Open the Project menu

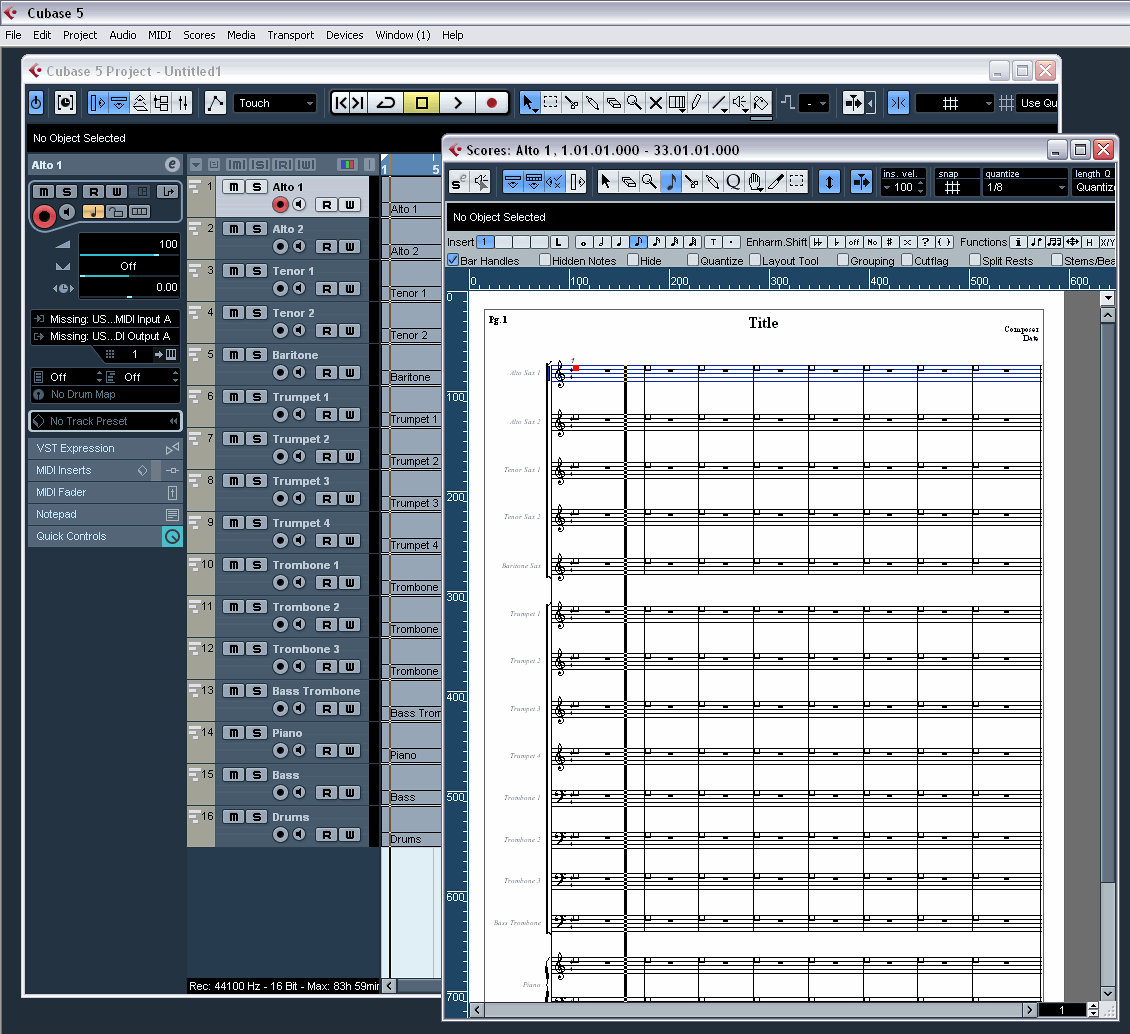pos(79,35)
